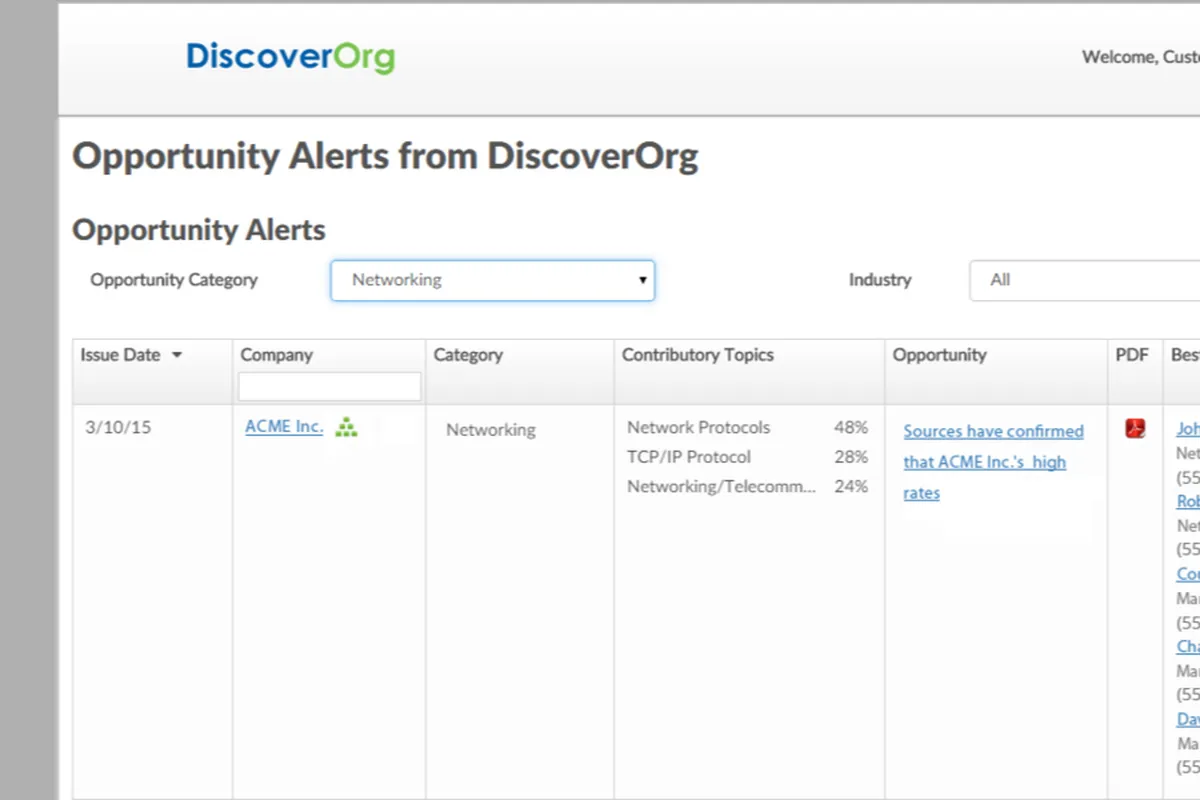Image resolution: width=1200 pixels, height=800 pixels.
Task: Open the 'Sources have confirmed' opportunity link
Action: (993, 462)
